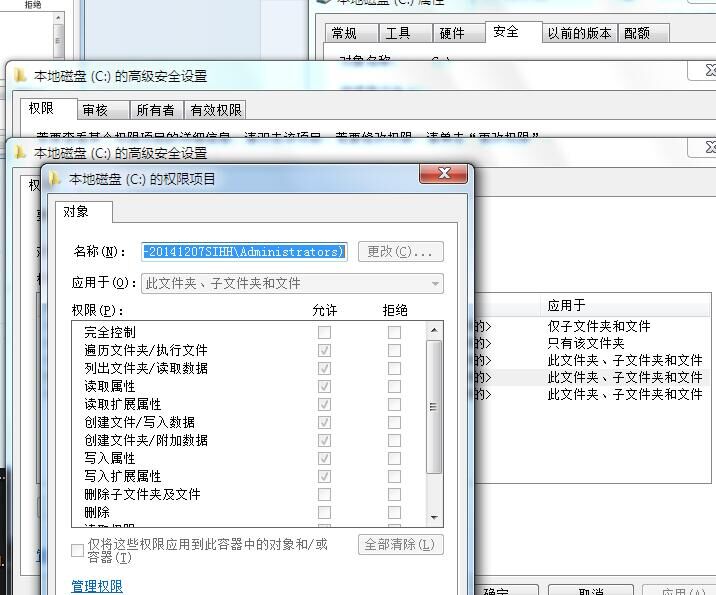
Task: Enable deny for 删除子文件夹及文件
Action: click(394, 494)
